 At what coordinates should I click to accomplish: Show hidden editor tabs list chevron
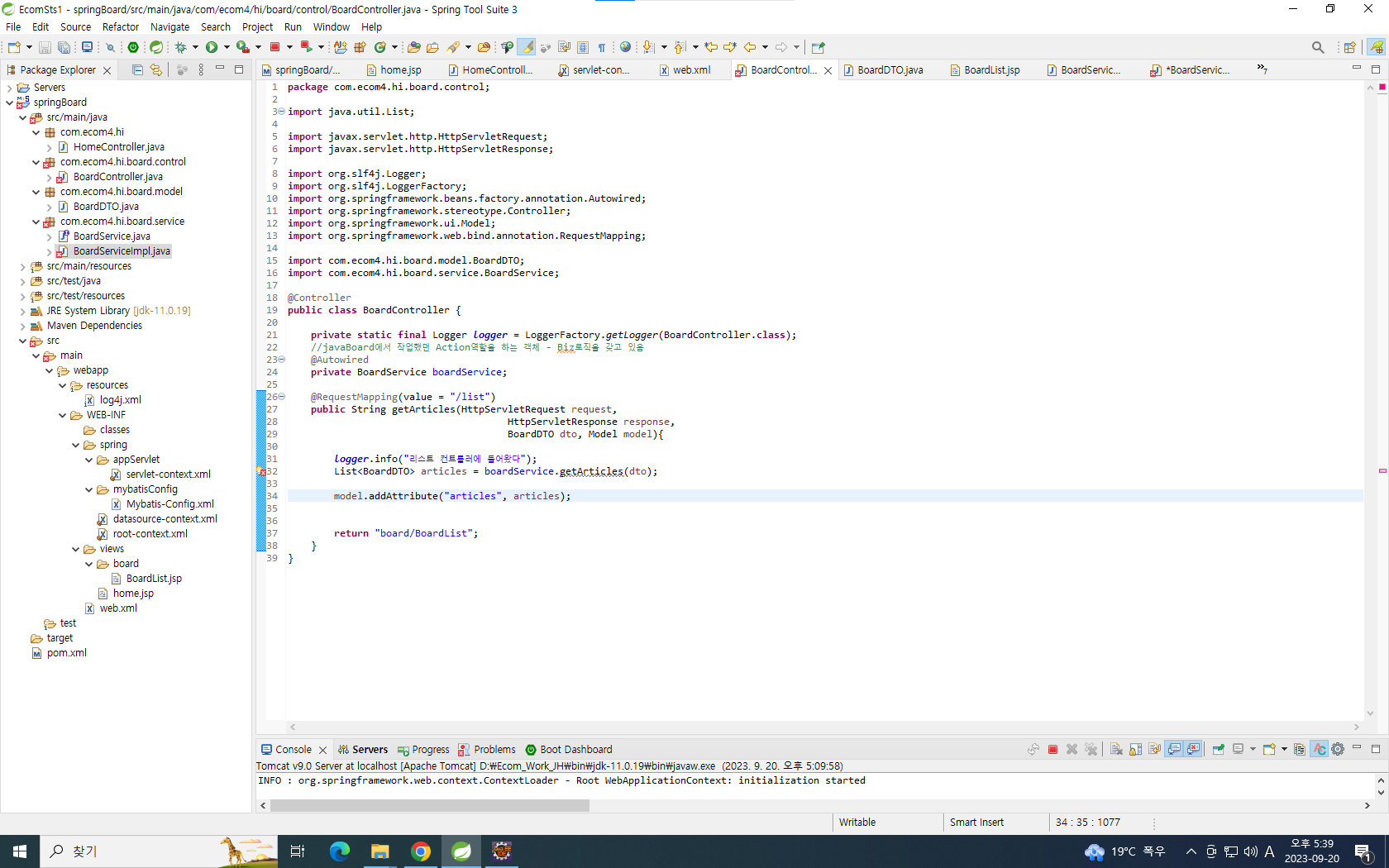[1262, 69]
